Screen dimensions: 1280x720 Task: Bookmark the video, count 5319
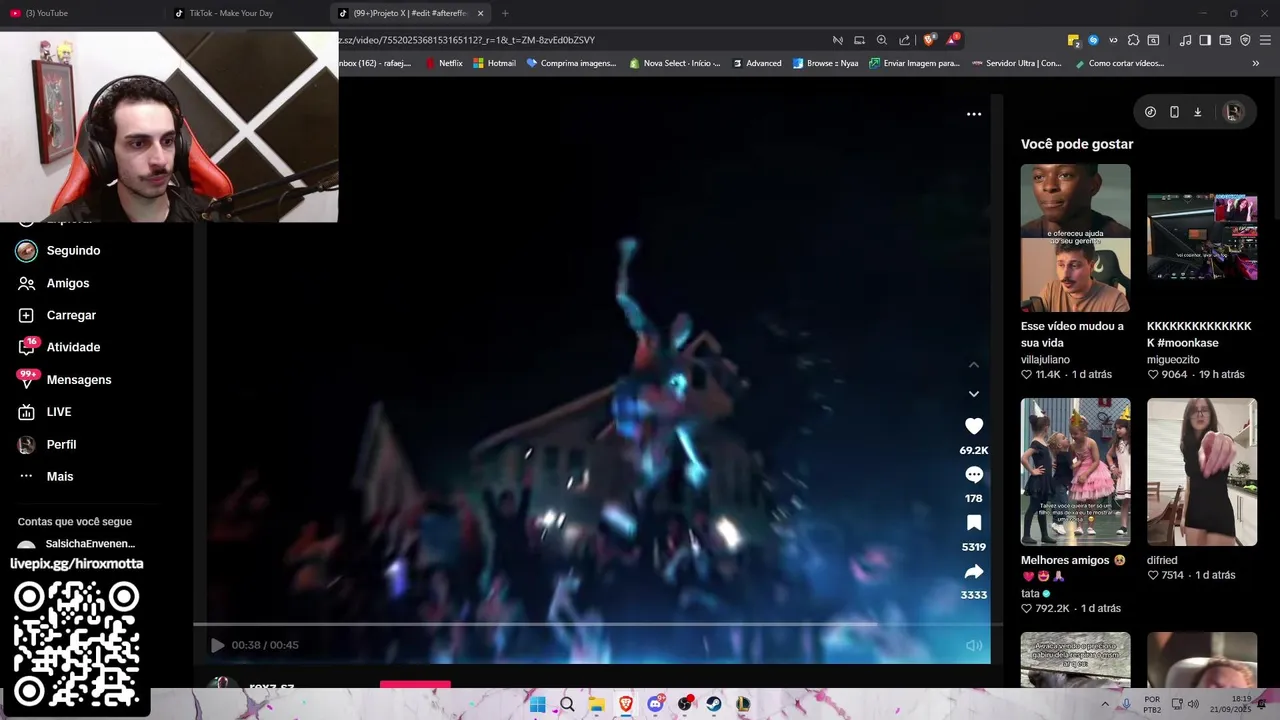click(973, 523)
